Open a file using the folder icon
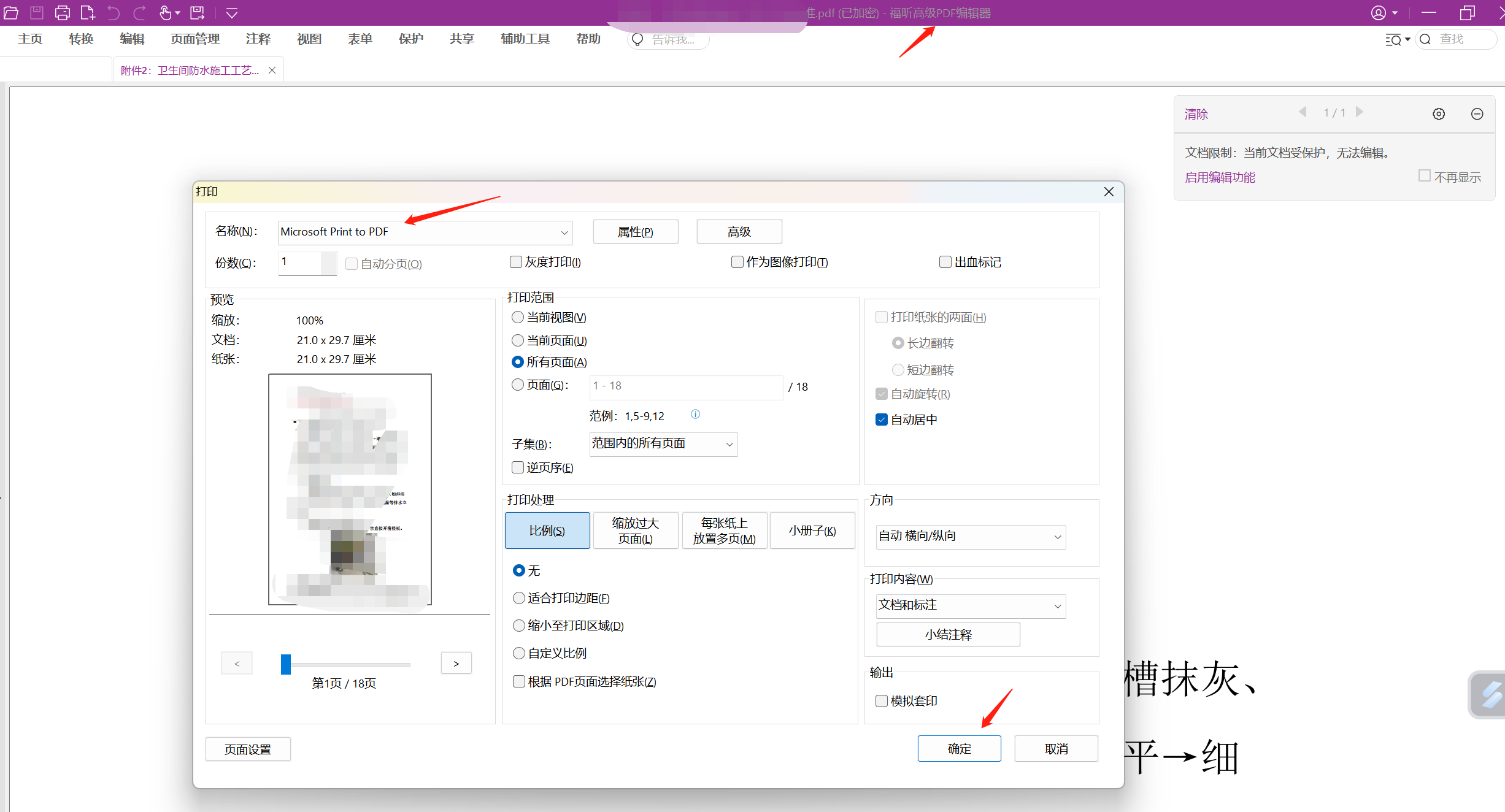The image size is (1505, 812). (x=10, y=12)
